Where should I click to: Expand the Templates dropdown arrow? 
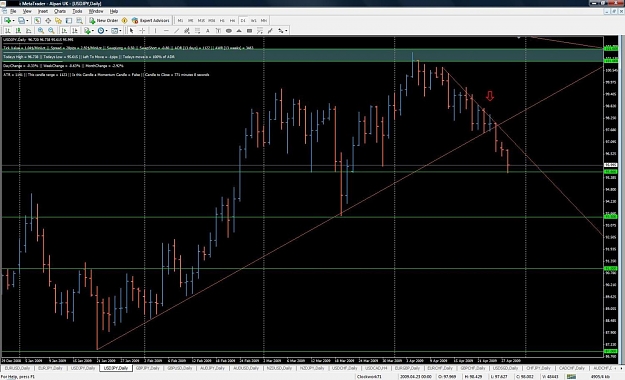pos(120,30)
